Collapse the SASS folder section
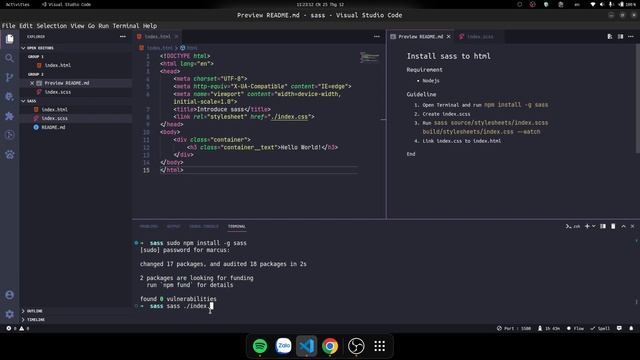Viewport: 640px width, 360px height. coord(29,101)
